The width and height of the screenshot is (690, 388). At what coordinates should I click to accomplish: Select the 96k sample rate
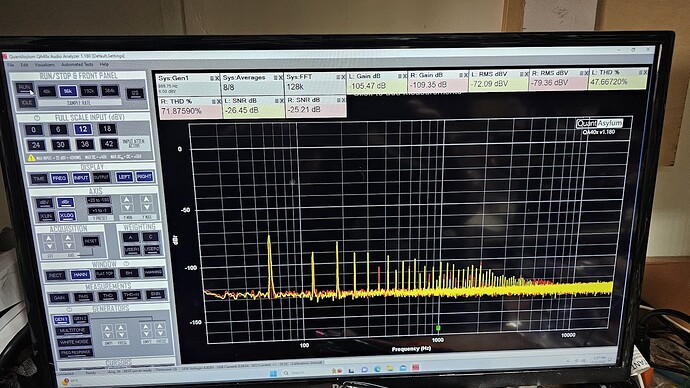(68, 91)
